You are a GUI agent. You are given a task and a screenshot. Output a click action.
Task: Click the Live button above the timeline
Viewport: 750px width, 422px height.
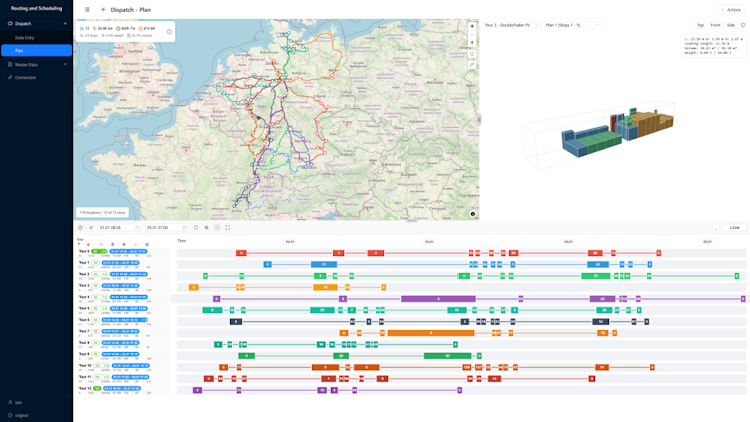coord(735,228)
